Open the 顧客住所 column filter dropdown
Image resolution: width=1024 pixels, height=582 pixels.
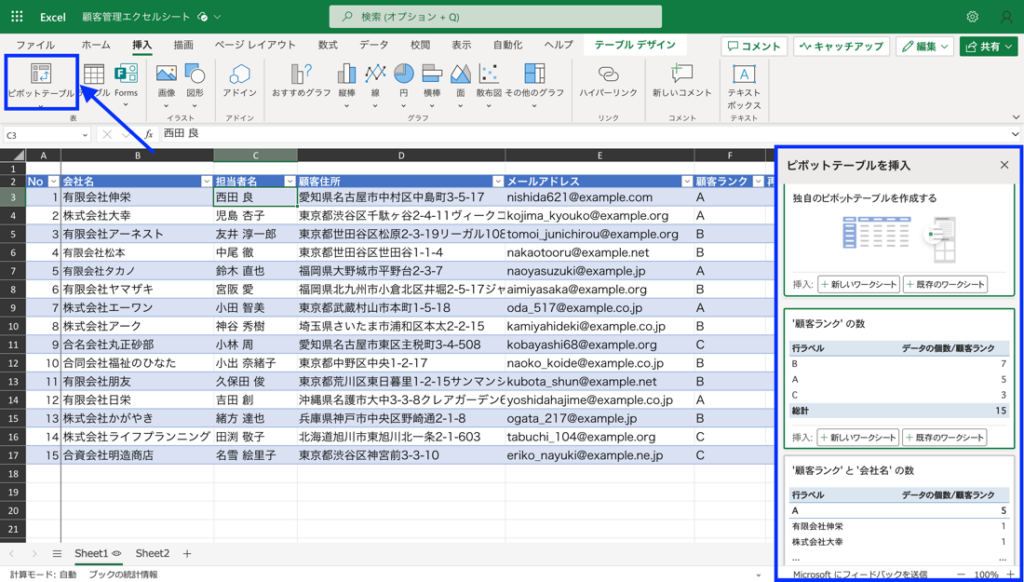(498, 182)
